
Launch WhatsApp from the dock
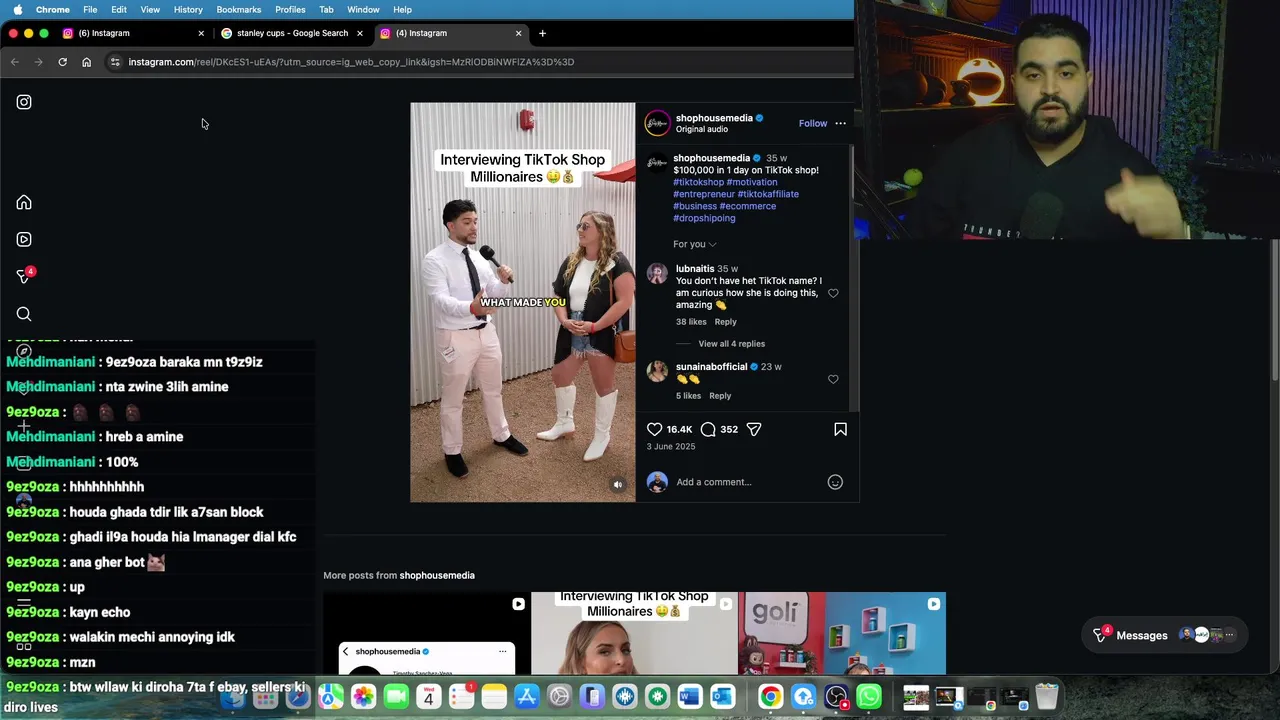(869, 696)
